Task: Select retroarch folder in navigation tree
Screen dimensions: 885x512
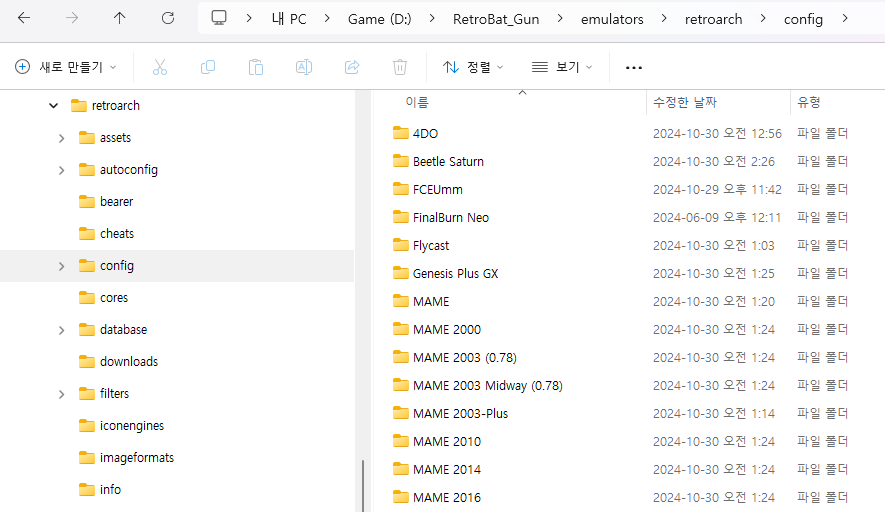Action: coord(105,106)
